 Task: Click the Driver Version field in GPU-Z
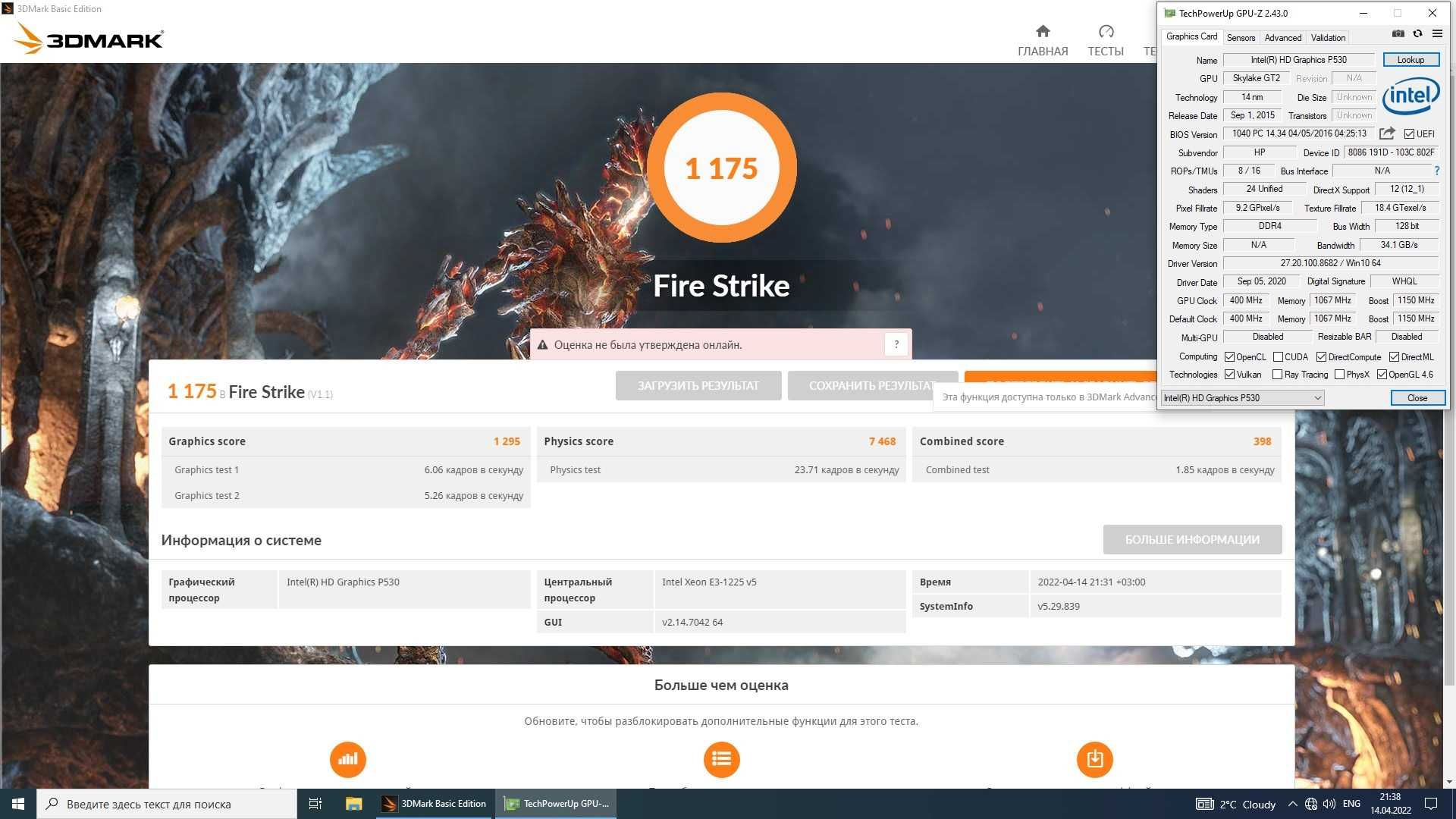tap(1330, 263)
